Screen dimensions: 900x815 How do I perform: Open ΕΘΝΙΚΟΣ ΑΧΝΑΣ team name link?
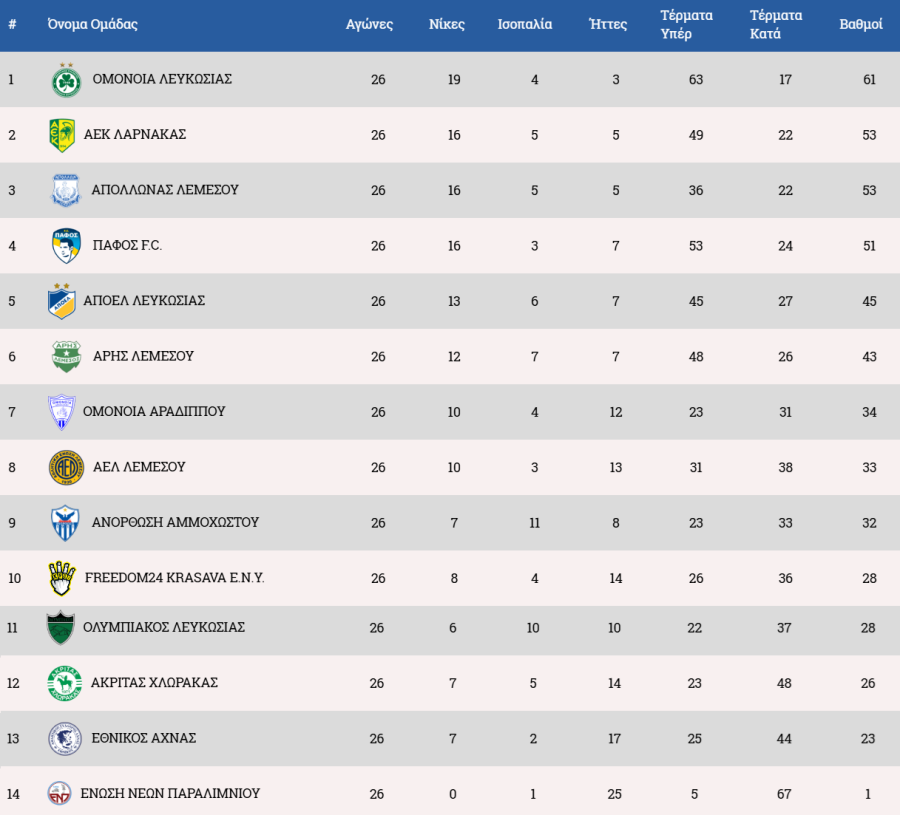click(x=143, y=738)
